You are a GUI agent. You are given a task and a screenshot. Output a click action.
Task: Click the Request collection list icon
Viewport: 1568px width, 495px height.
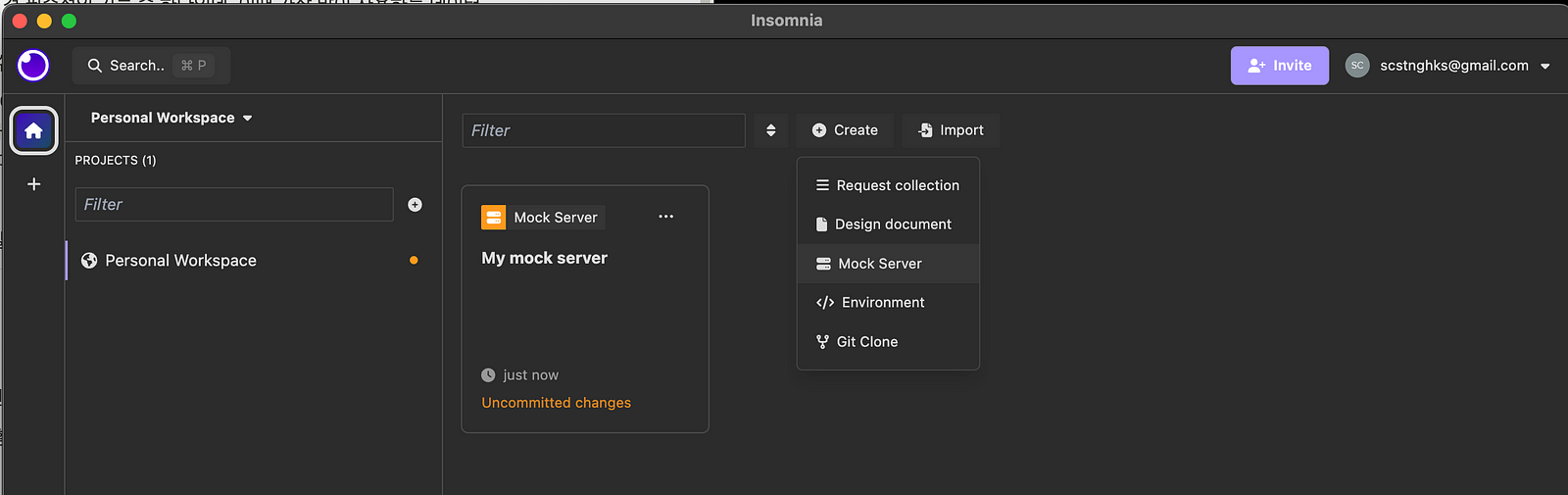pos(822,185)
